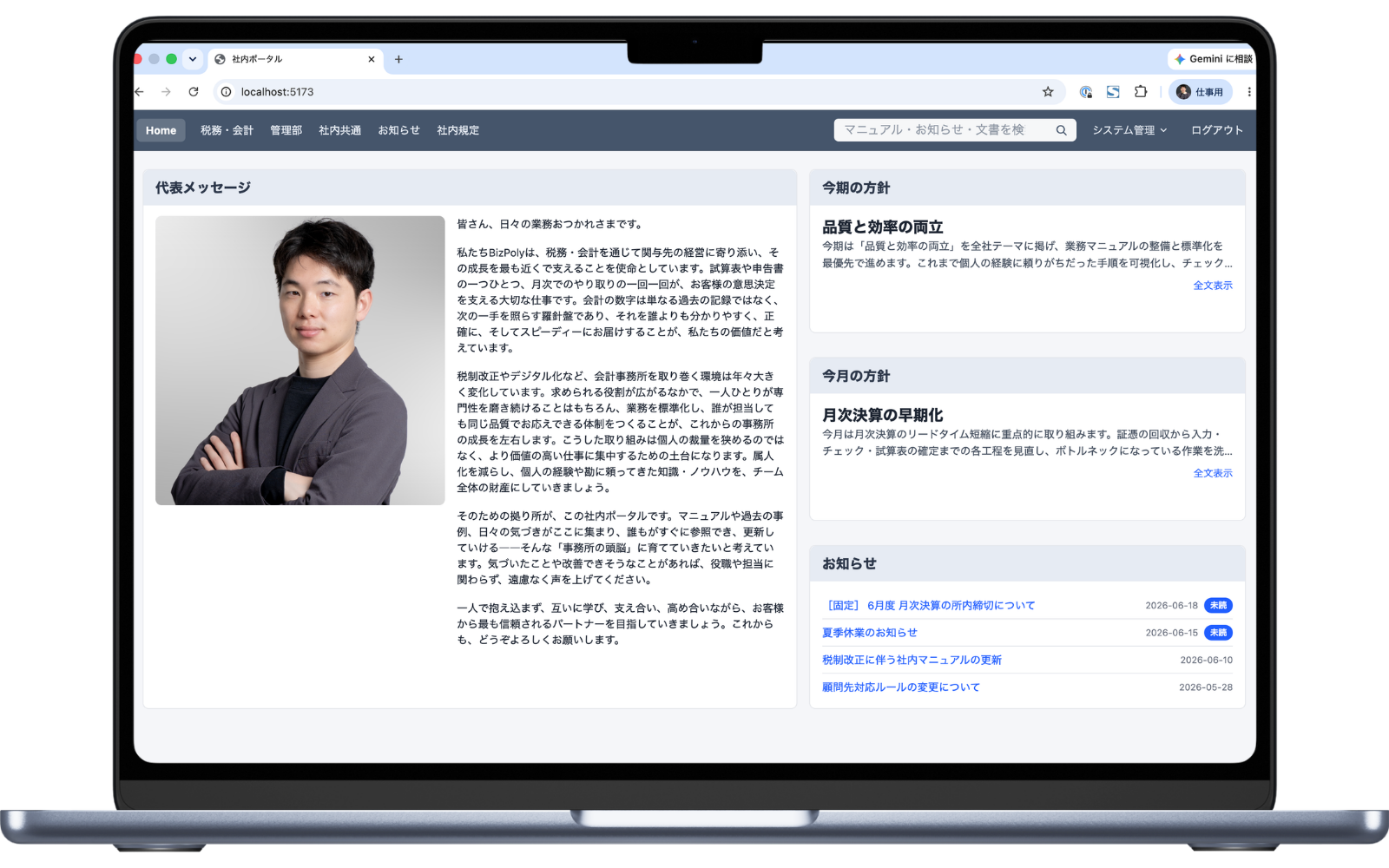Open the 社内共通 nav menu
The image size is (1389, 868).
(x=339, y=130)
